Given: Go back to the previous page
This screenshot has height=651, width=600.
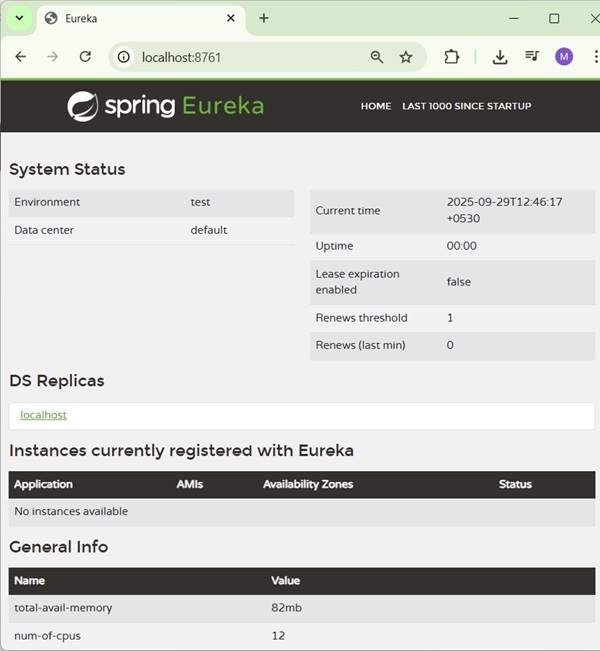Looking at the screenshot, I should coord(20,57).
